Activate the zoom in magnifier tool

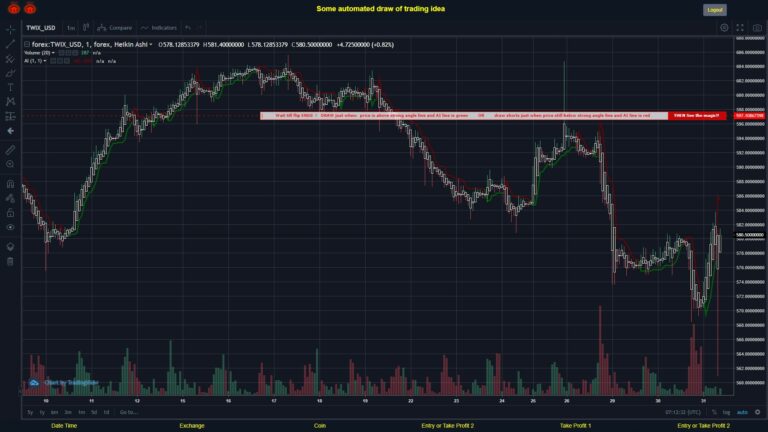(10, 164)
